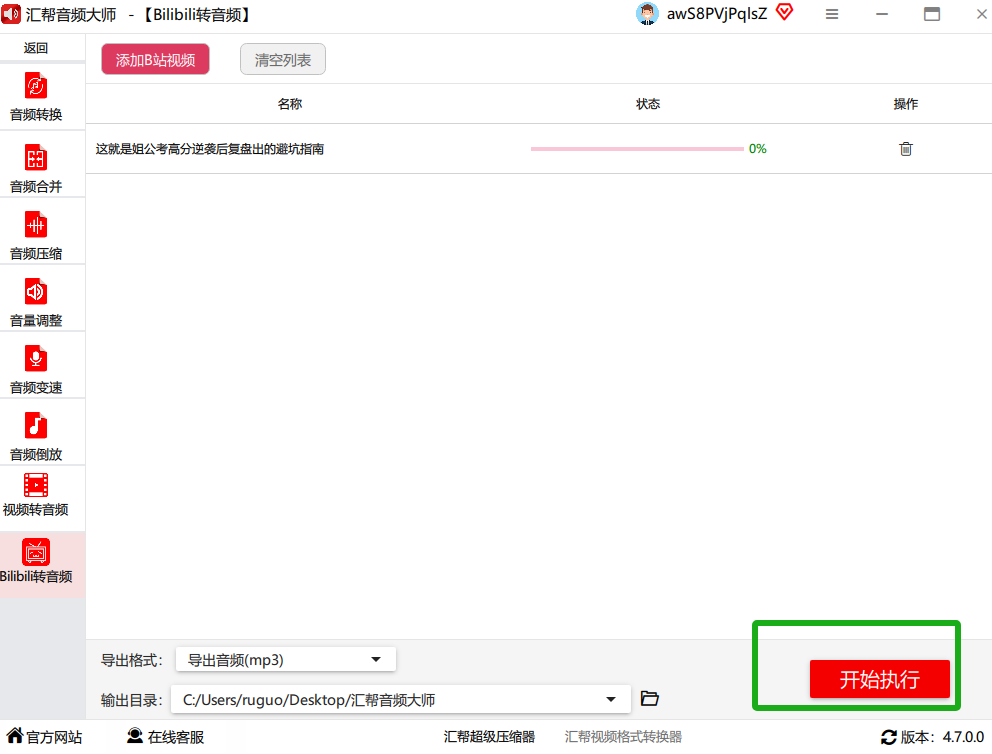Open the 音频压缩 audio compression tool
This screenshot has height=754, width=992.
[x=36, y=236]
